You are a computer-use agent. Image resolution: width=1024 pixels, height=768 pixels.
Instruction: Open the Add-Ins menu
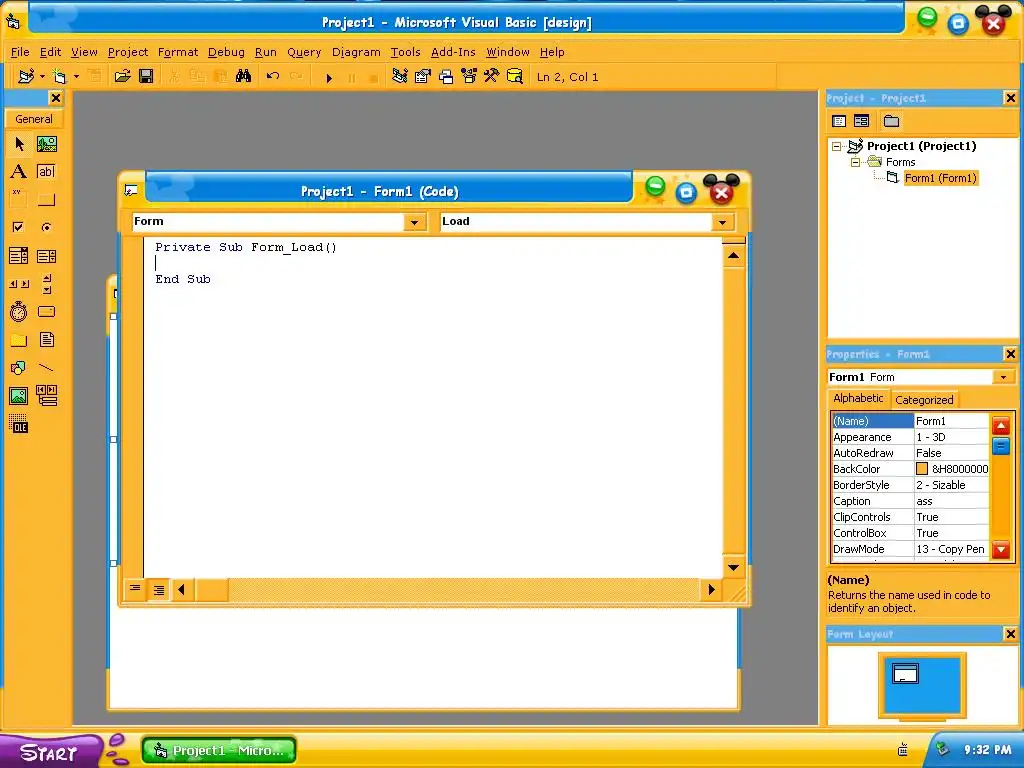pos(453,52)
